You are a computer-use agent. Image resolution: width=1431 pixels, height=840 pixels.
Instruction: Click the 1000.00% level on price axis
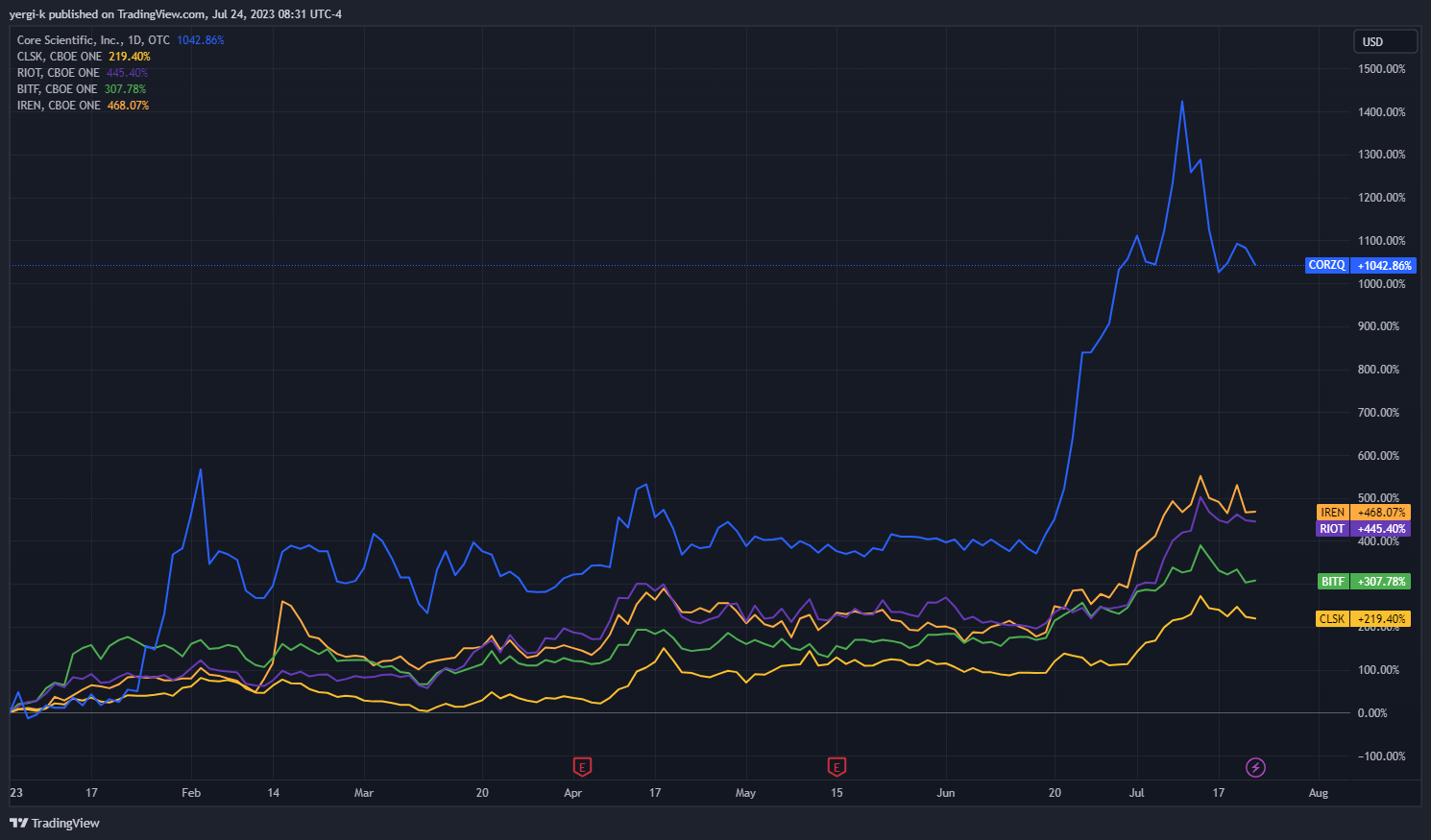click(x=1381, y=284)
